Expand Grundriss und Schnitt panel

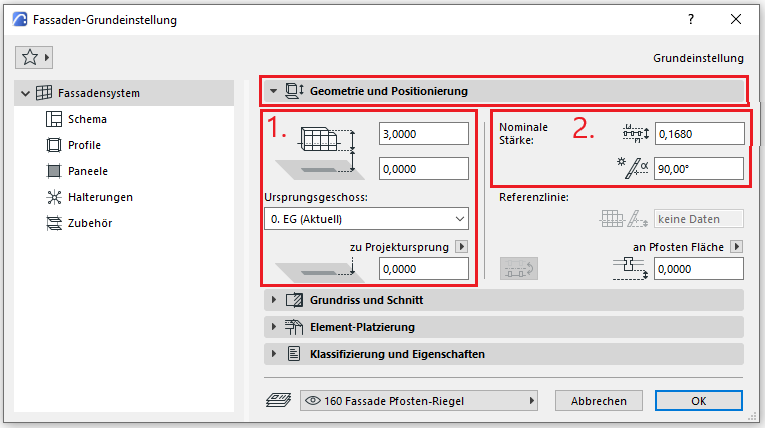(x=274, y=300)
